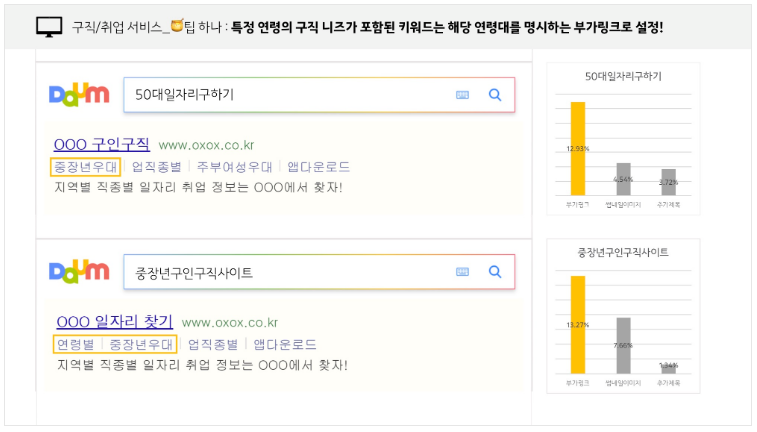Screen dimensions: 757x432
Task: Click Daum logo in first search box
Action: pyautogui.click(x=79, y=95)
